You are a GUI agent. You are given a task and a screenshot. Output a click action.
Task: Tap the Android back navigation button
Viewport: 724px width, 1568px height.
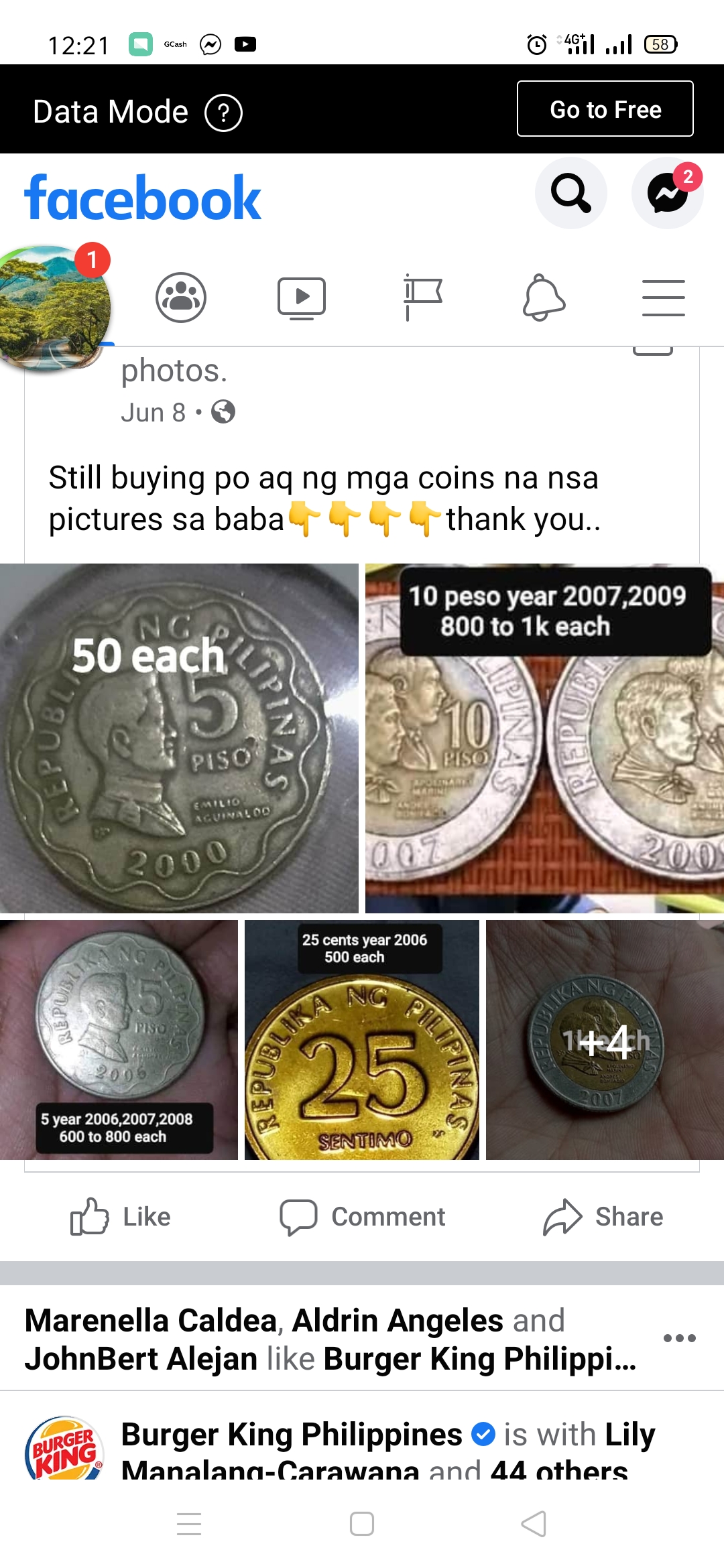tap(534, 1524)
